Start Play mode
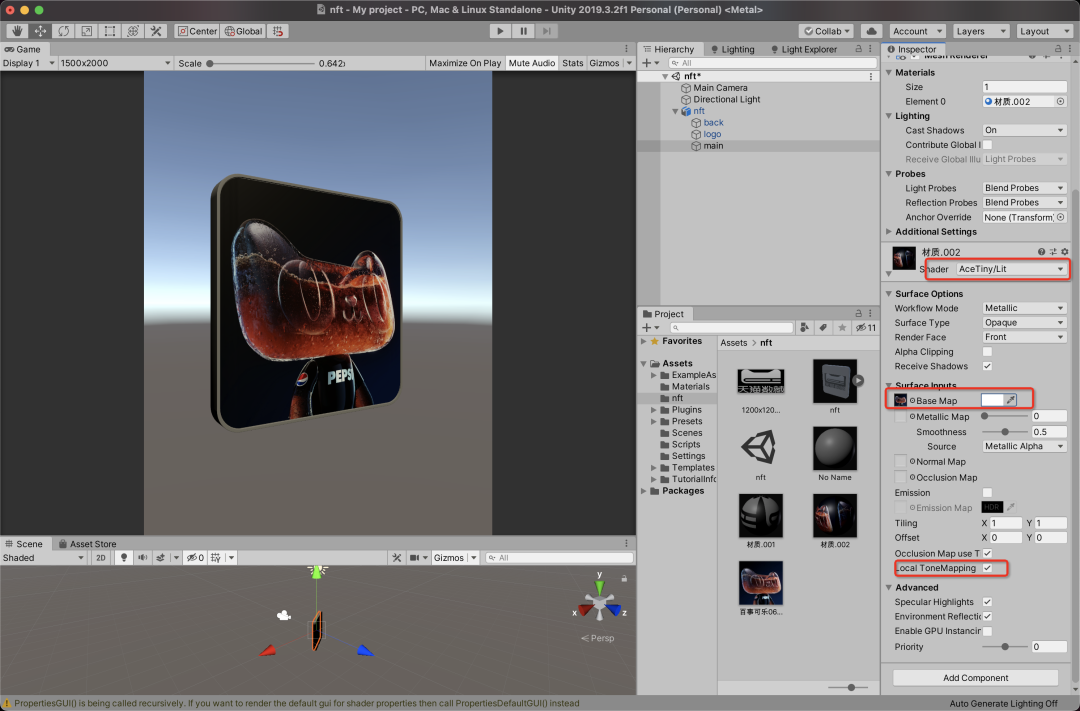 [500, 31]
